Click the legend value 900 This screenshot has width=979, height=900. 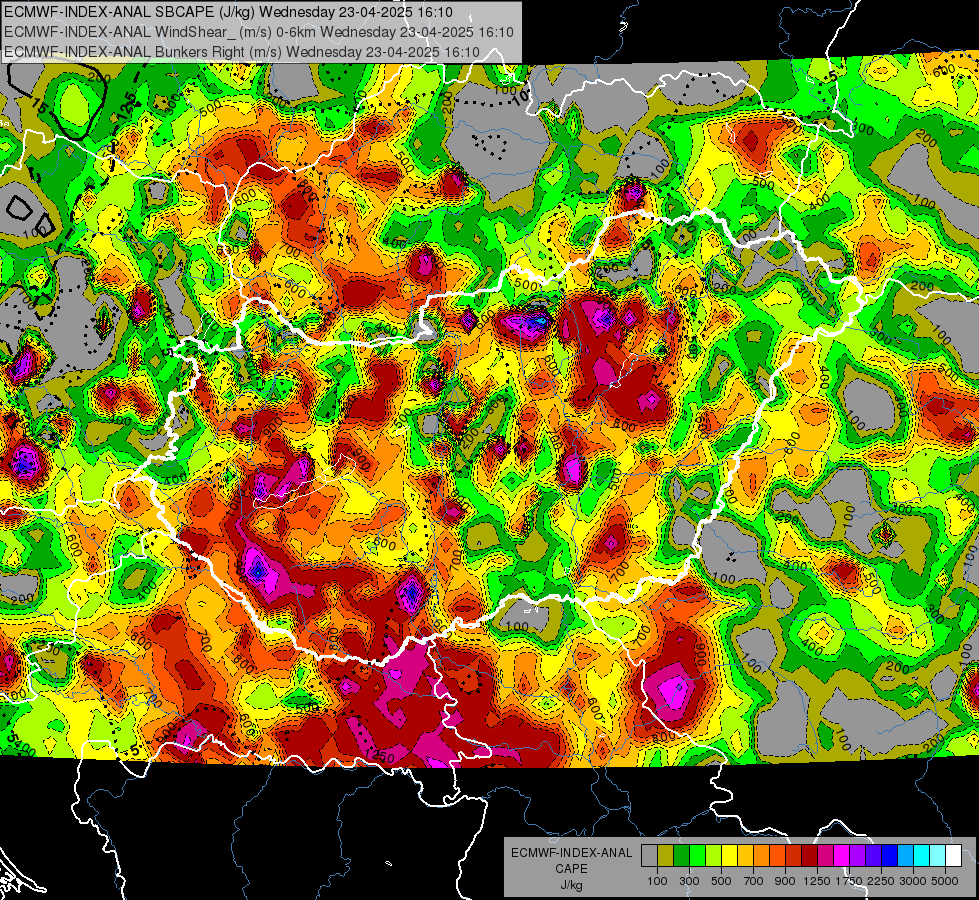coord(785,881)
